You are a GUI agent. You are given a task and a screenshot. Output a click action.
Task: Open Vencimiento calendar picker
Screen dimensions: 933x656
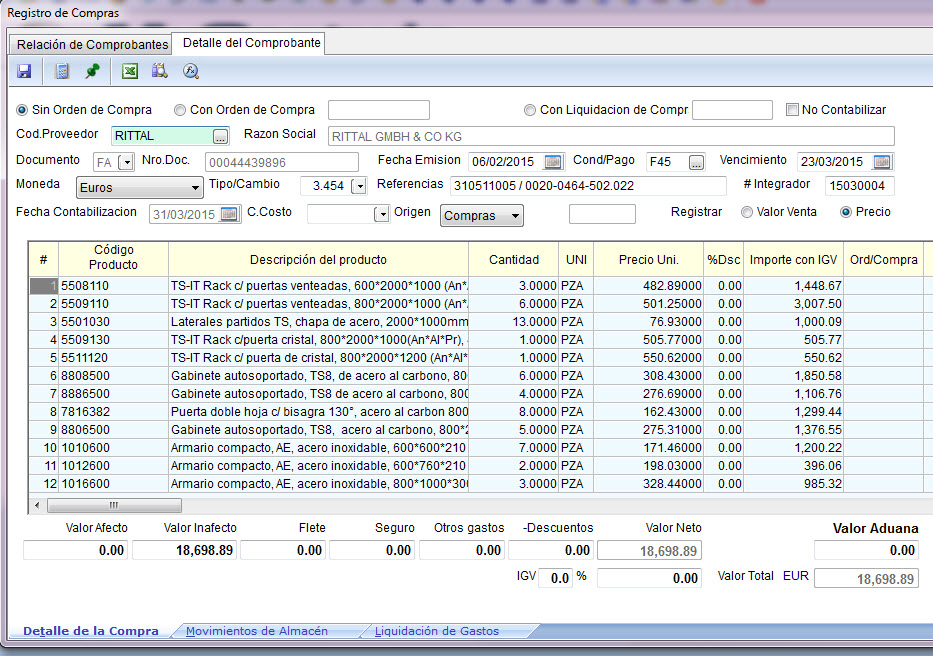(x=881, y=162)
